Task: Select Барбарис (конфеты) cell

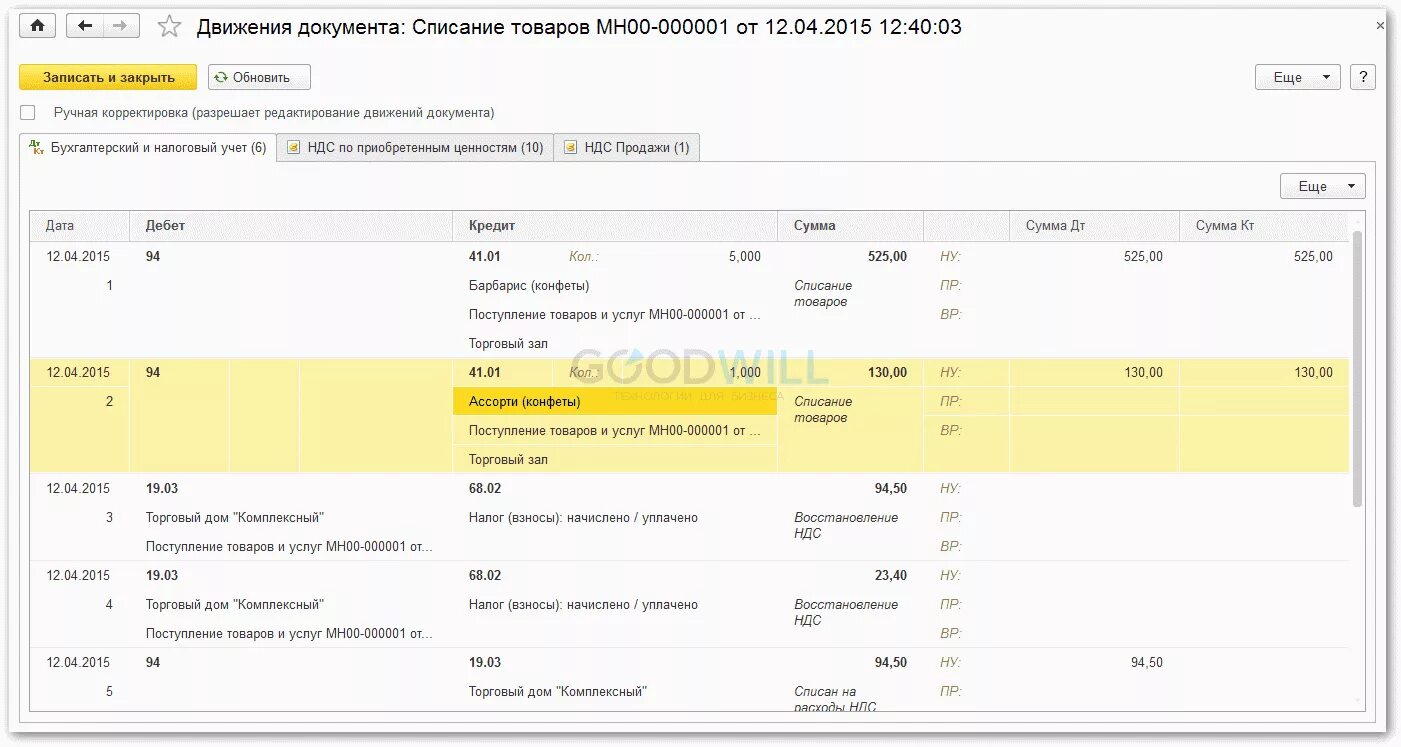Action: (529, 285)
